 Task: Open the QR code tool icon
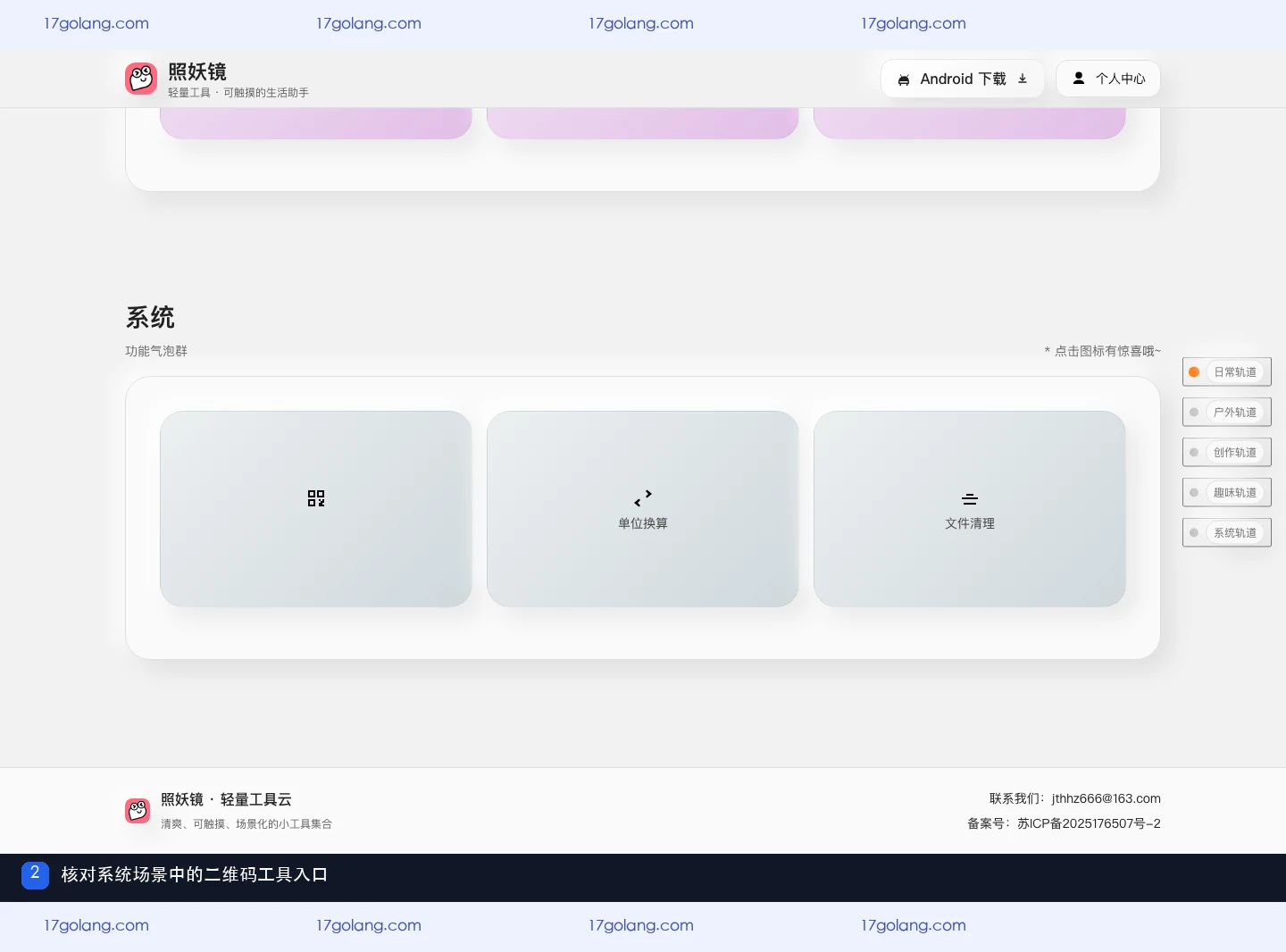(316, 498)
